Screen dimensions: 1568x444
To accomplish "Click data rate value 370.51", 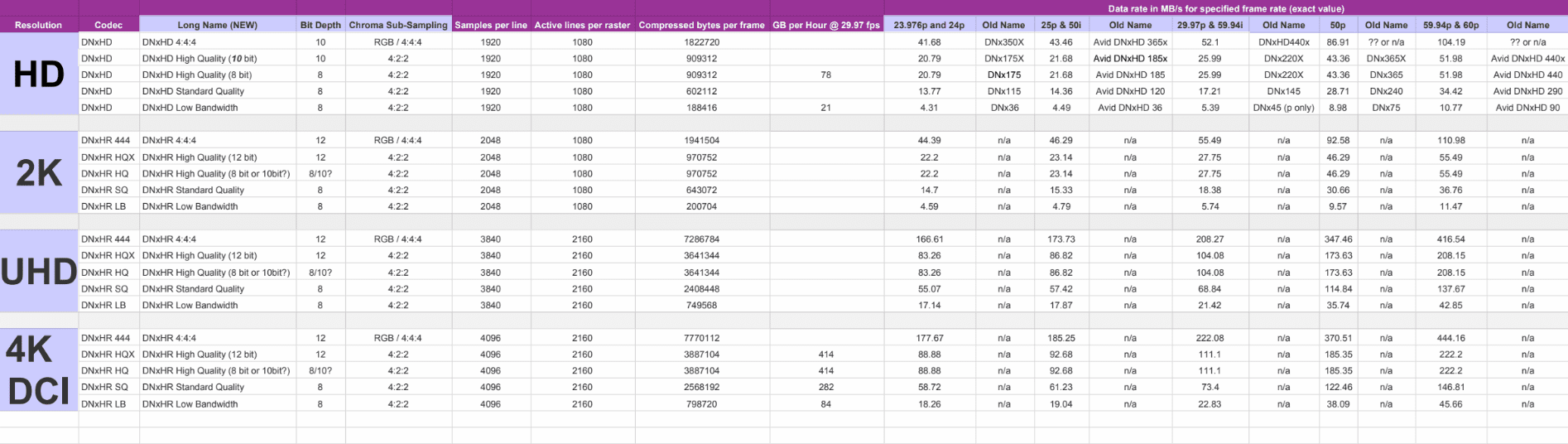I will coord(1338,338).
